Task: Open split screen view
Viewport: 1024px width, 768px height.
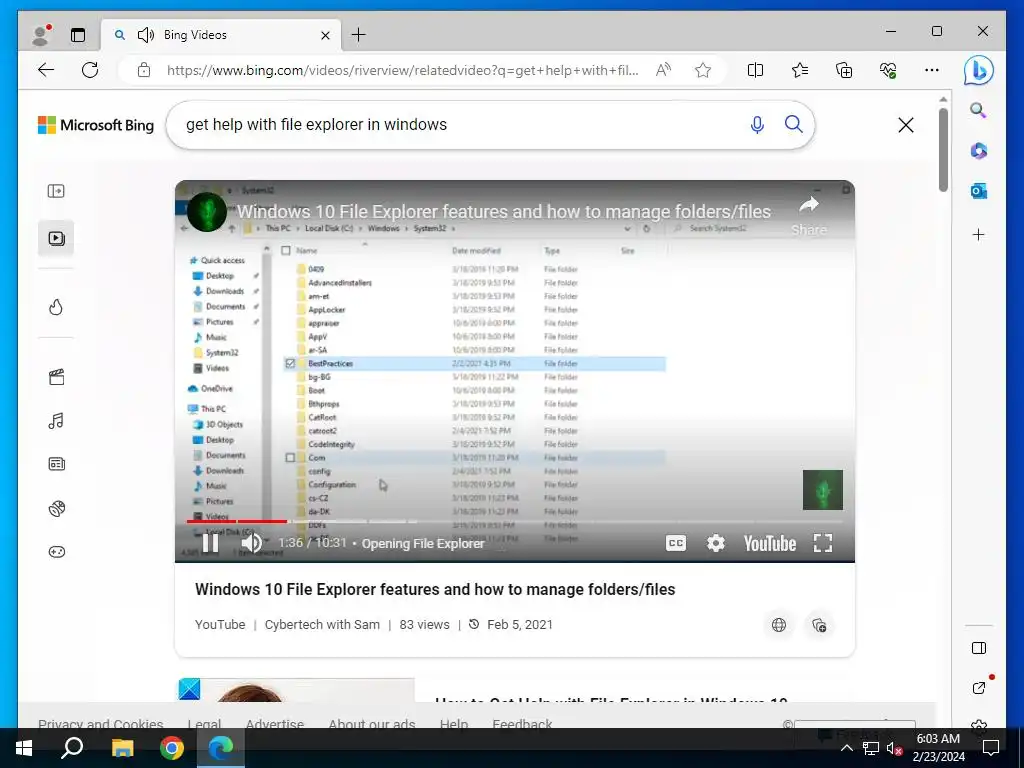Action: 755,70
